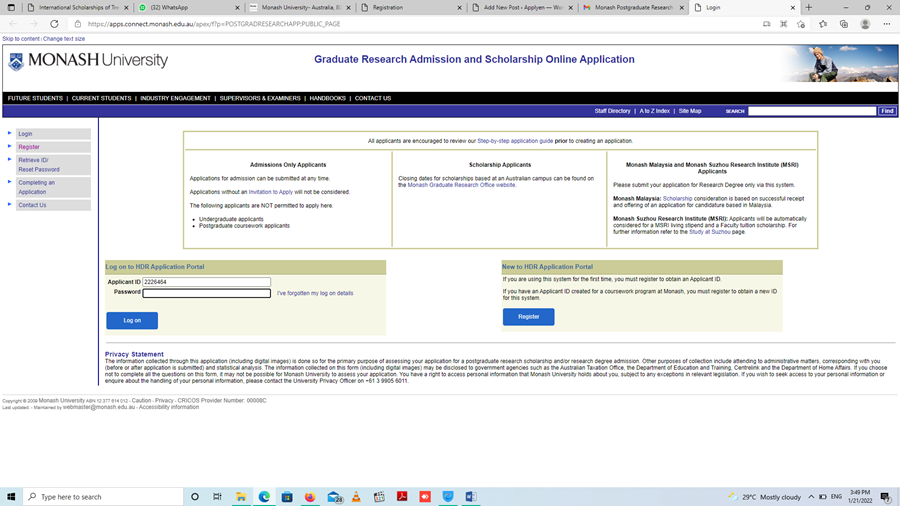
Task: Switch to the WhatsApp browser tab
Action: click(187, 7)
